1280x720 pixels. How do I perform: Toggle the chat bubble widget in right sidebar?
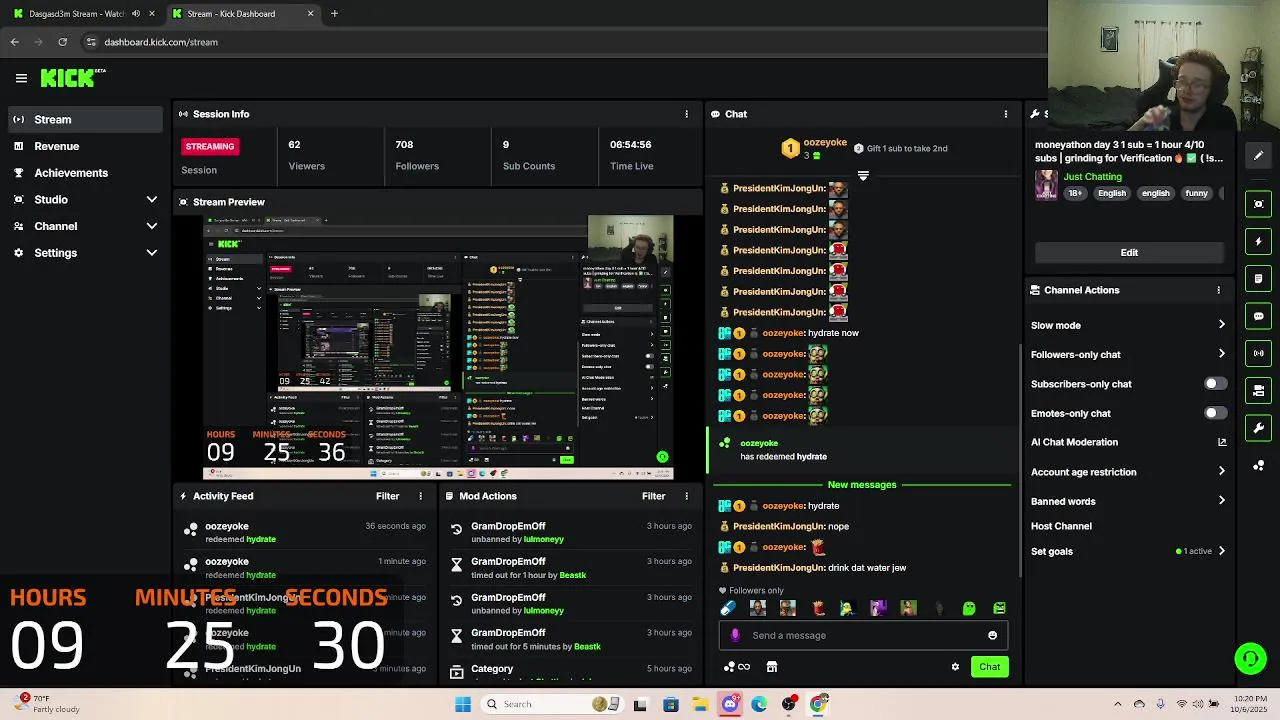tap(1259, 316)
